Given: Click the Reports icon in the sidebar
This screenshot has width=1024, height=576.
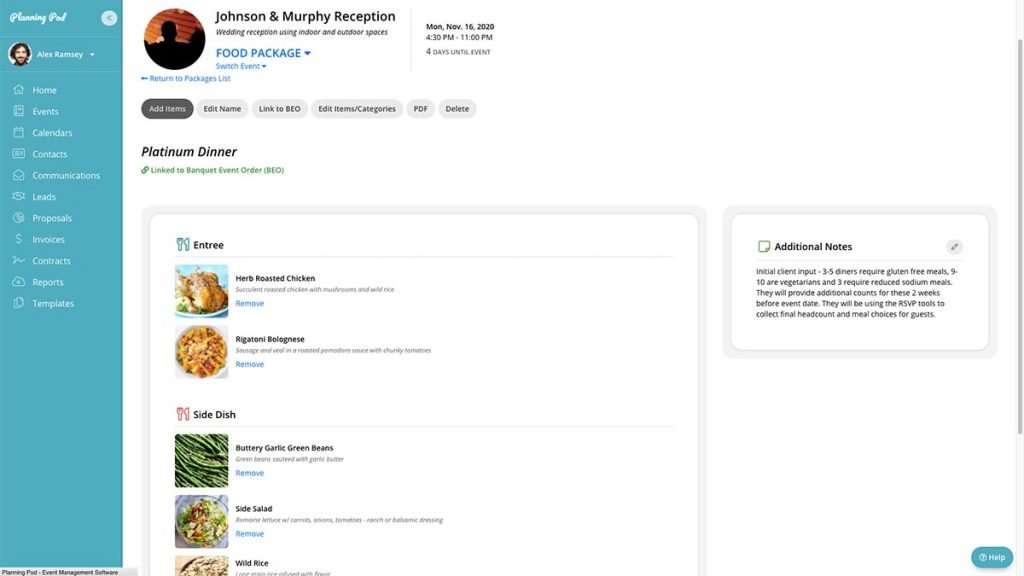Looking at the screenshot, I should (x=18, y=282).
